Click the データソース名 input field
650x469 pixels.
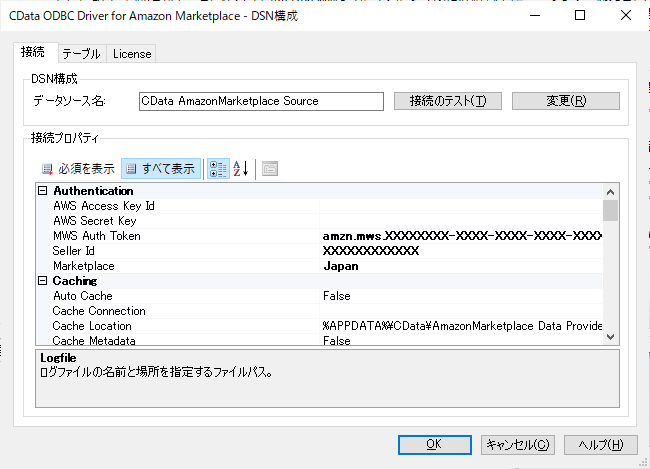coord(261,101)
